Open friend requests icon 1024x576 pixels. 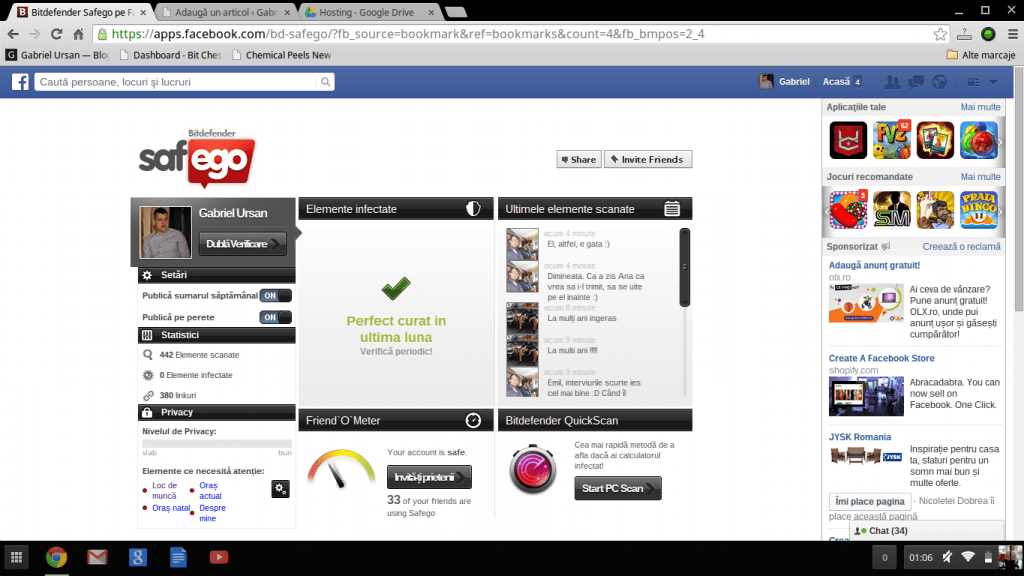point(892,82)
